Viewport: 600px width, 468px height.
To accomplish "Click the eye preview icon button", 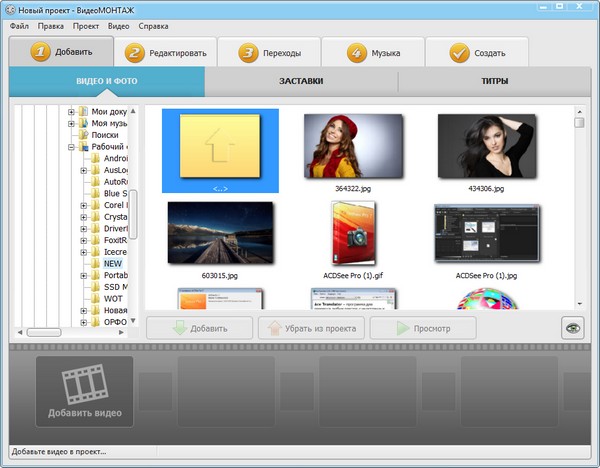I will [x=572, y=327].
